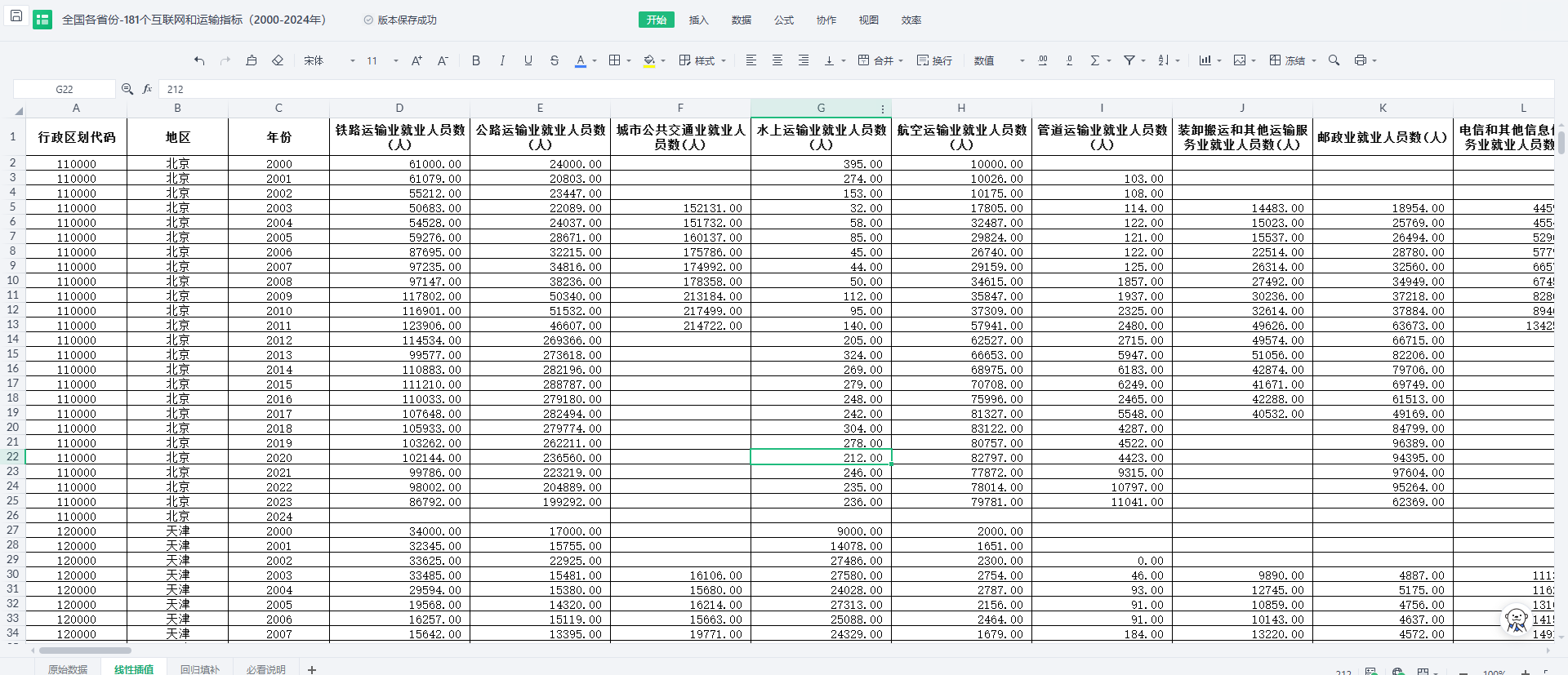Open the 数据 menu tab
The image size is (1568, 675).
point(742,20)
